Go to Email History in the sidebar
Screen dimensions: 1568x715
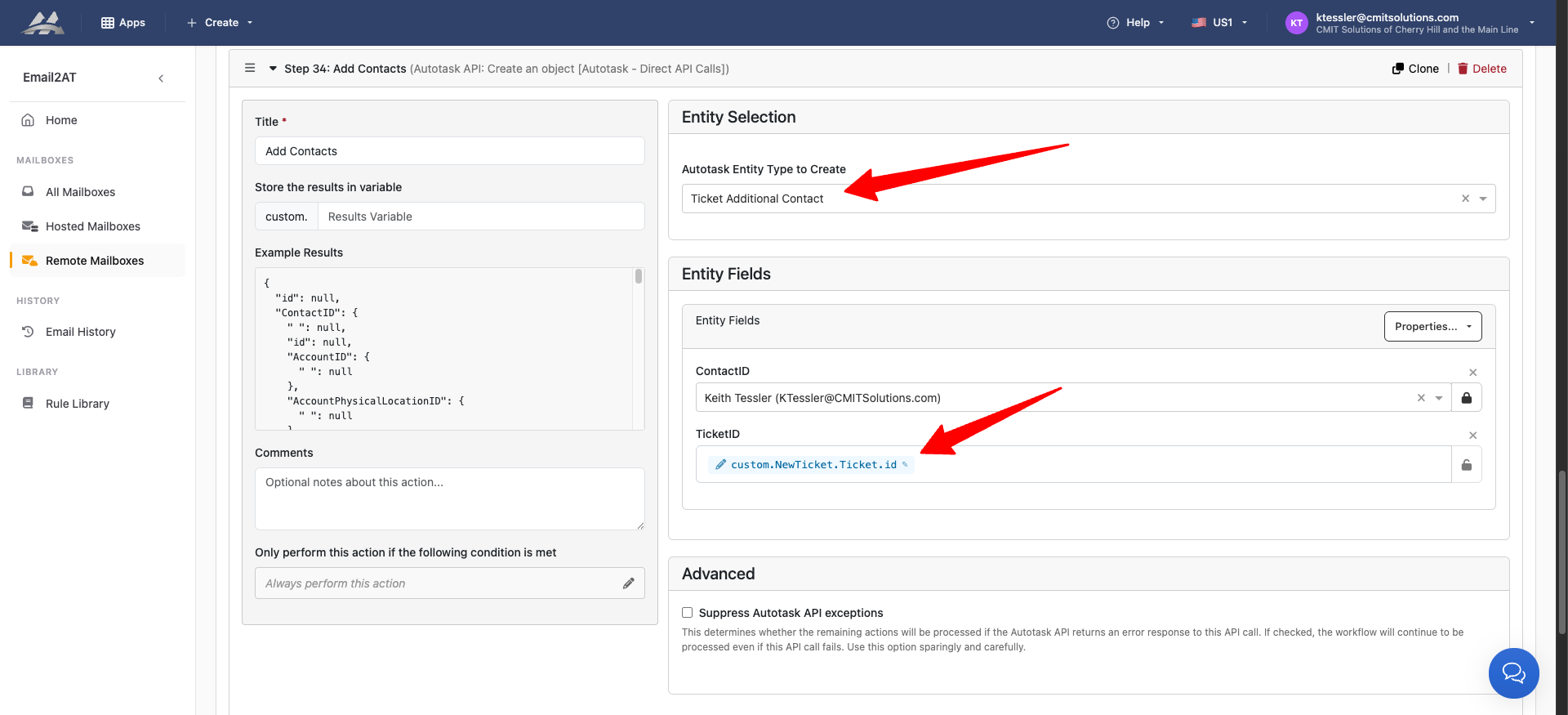(80, 332)
